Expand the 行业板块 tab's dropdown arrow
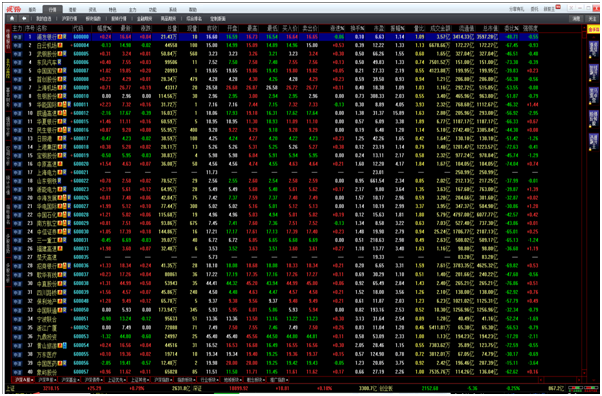Image resolution: width=602 pixels, height=396 pixels. click(x=217, y=380)
